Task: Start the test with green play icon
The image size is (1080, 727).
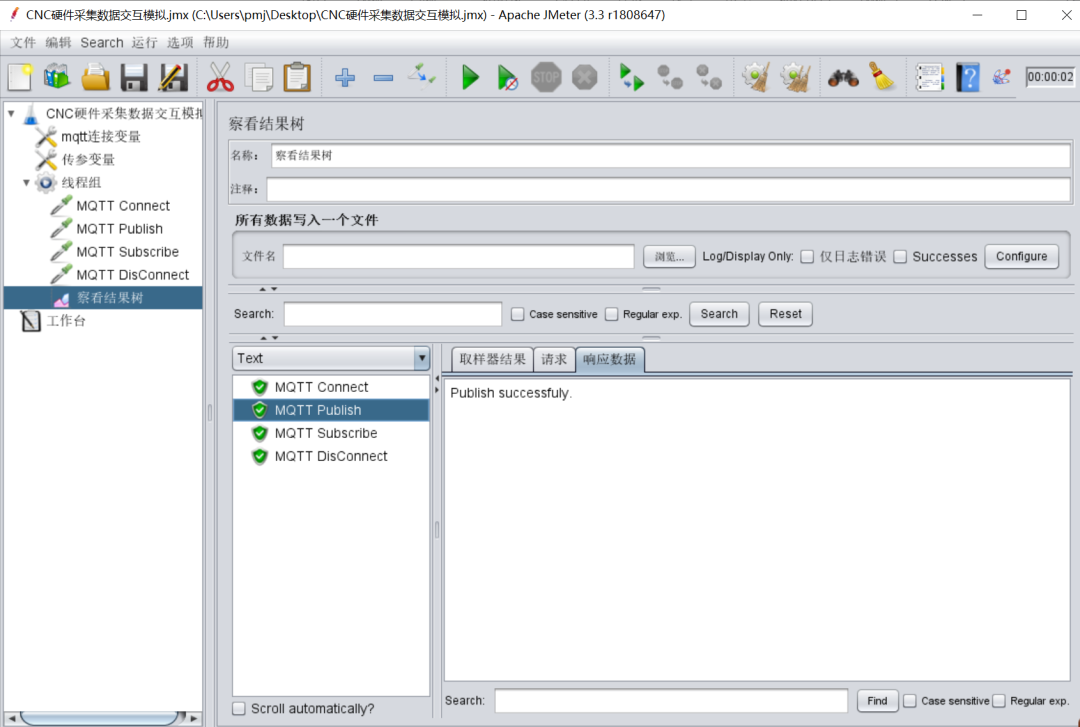Action: tap(470, 77)
